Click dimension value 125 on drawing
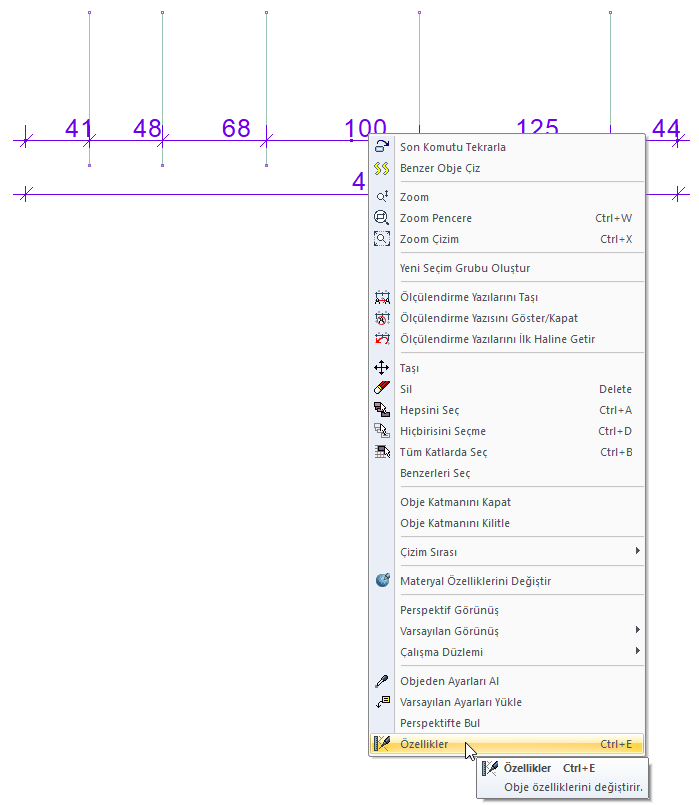The image size is (699, 805). click(x=537, y=126)
